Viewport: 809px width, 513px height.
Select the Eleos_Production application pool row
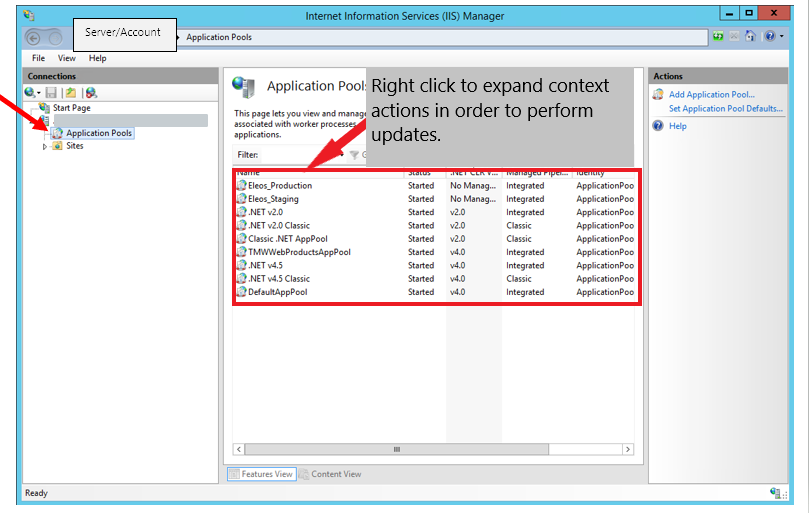(x=435, y=185)
